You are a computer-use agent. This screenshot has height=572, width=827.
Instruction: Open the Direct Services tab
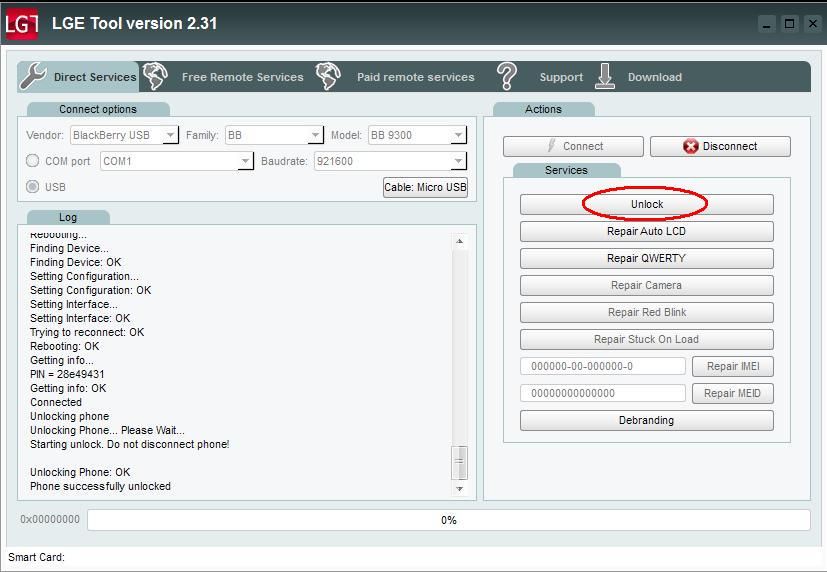coord(79,77)
